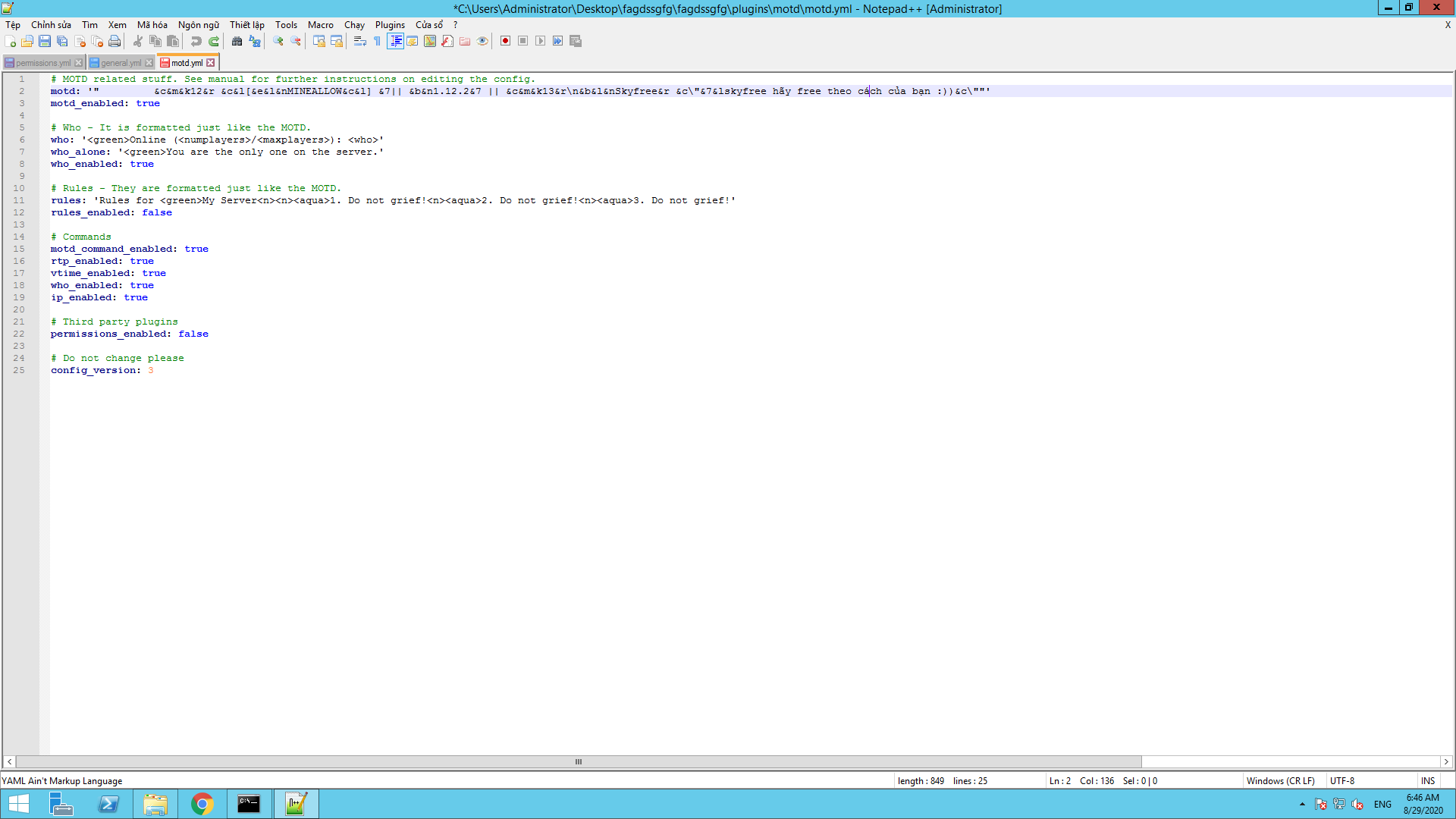Viewport: 1456px width, 819px height.
Task: Click the Save file toolbar icon
Action: point(45,41)
